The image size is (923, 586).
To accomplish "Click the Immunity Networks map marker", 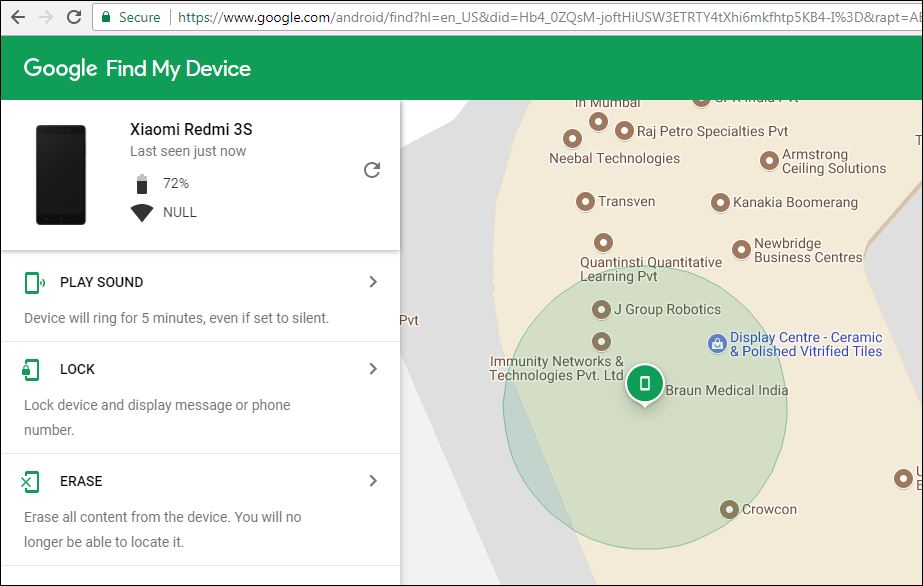I will (x=601, y=341).
